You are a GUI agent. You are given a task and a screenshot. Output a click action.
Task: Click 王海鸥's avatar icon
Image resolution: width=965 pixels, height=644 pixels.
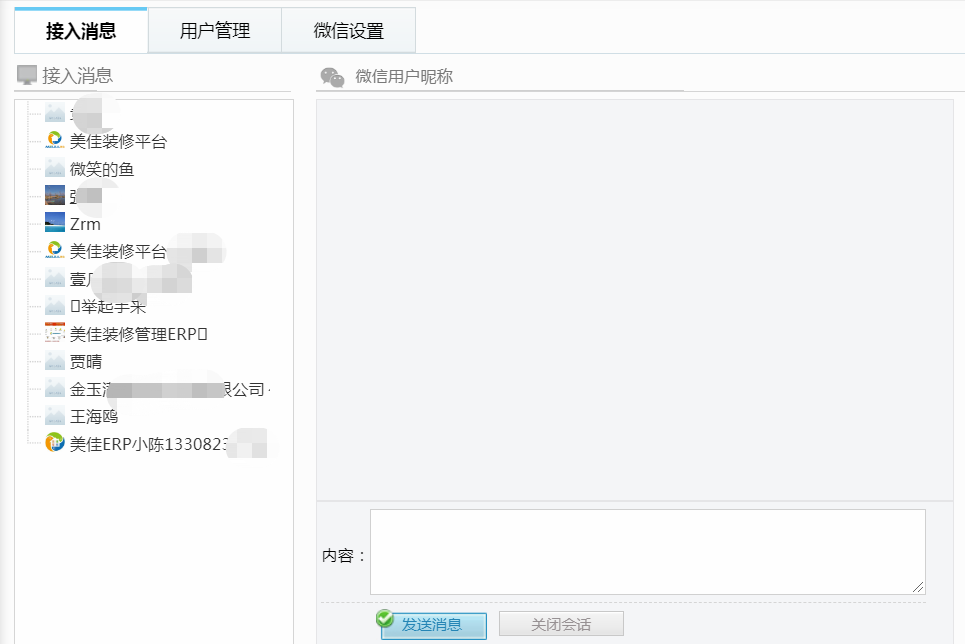(55, 415)
